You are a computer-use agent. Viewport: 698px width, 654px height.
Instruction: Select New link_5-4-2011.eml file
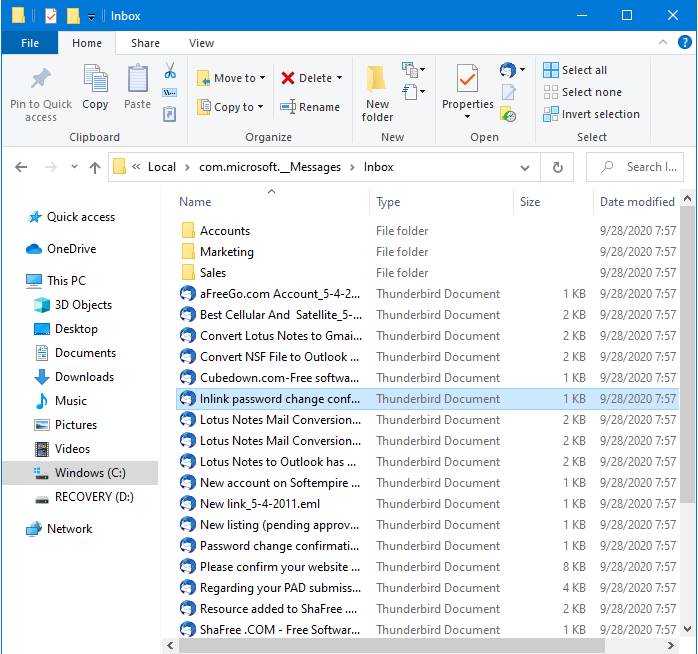[x=260, y=504]
